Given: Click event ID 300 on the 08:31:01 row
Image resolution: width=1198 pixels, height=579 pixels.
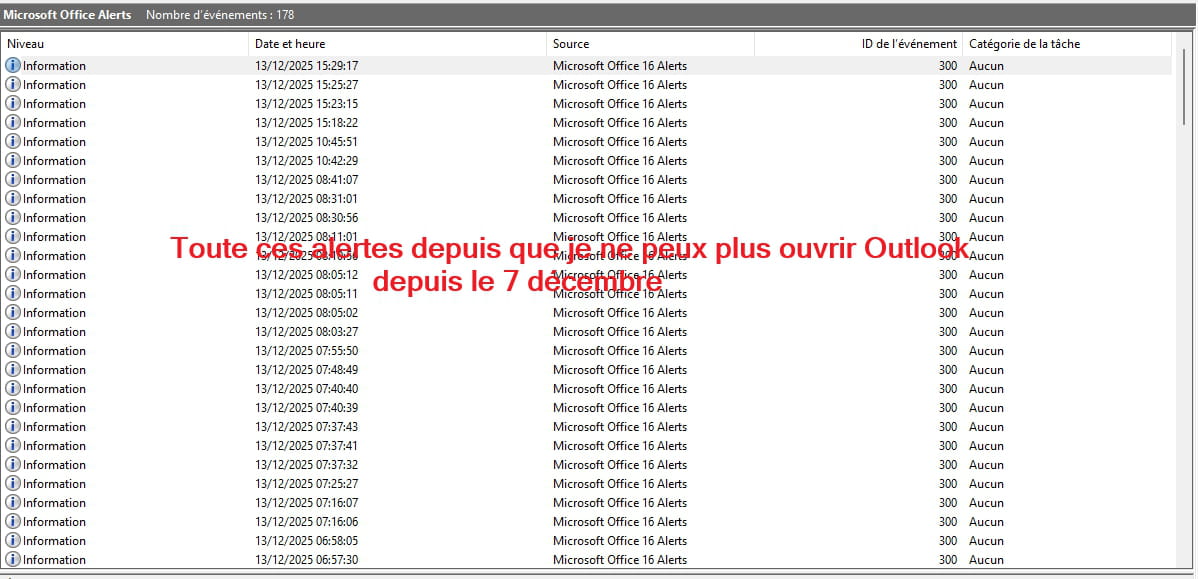Looking at the screenshot, I should pyautogui.click(x=947, y=199).
